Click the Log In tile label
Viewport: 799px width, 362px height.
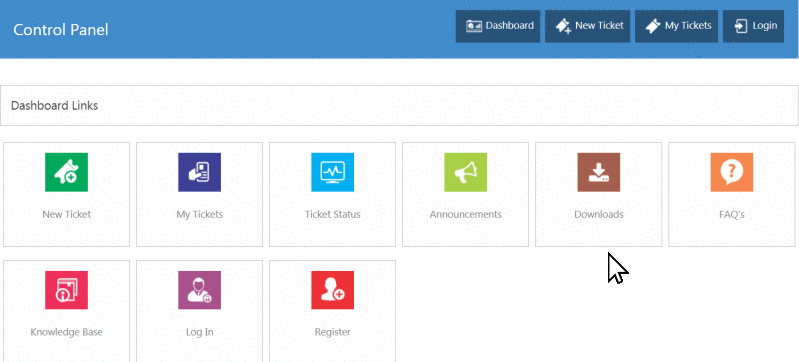[199, 332]
